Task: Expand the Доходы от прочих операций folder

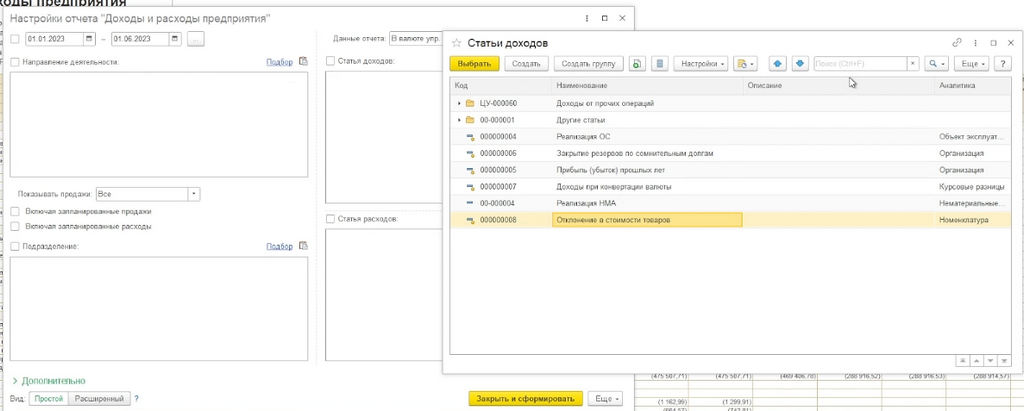Action: (460, 103)
